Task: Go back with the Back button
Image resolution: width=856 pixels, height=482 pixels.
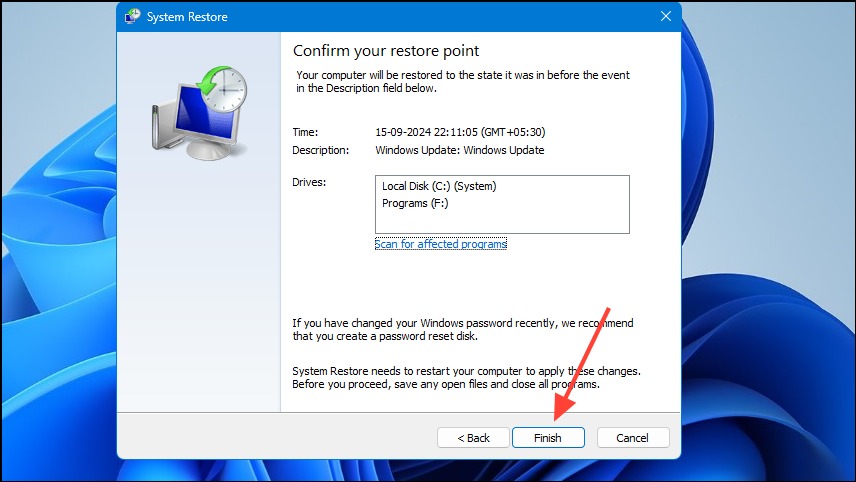Action: [x=473, y=438]
